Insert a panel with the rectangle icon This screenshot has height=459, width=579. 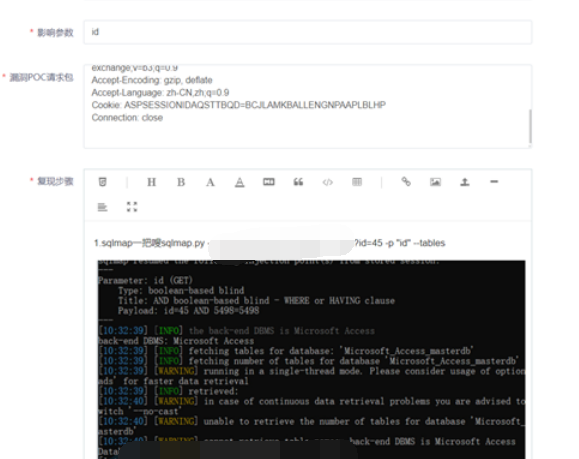point(269,182)
